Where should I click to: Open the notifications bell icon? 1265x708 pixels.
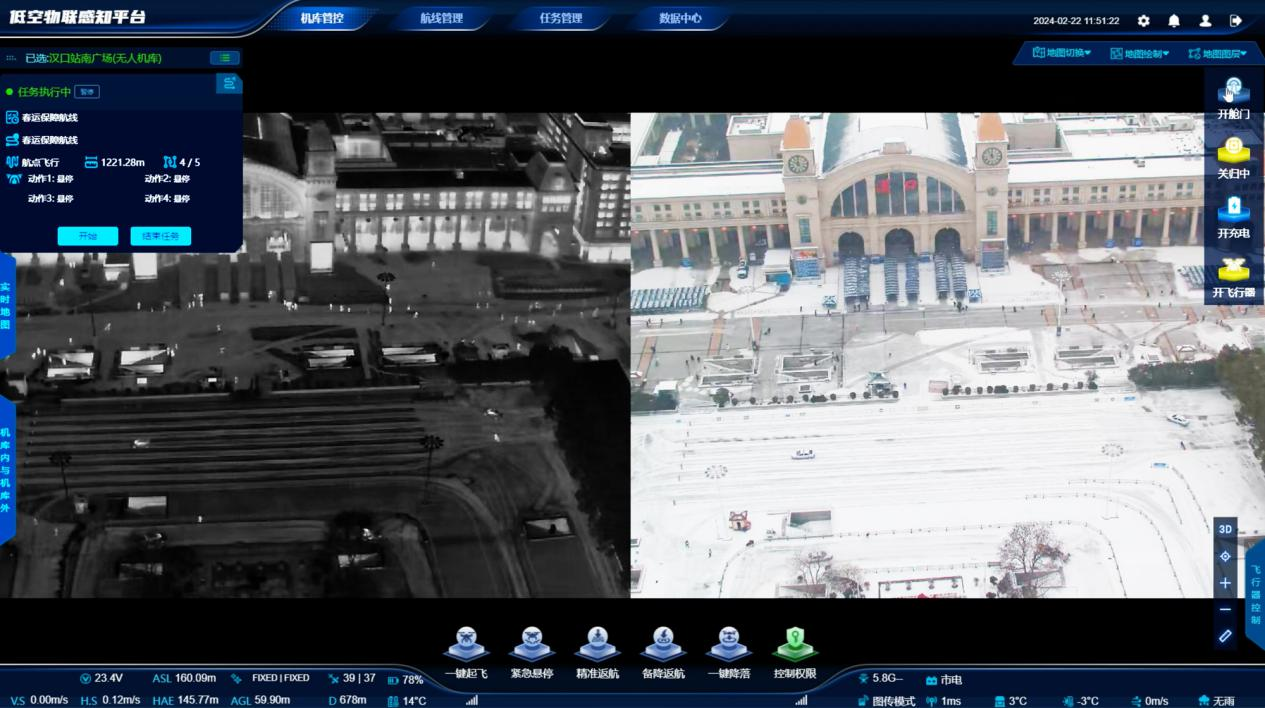[x=1174, y=21]
